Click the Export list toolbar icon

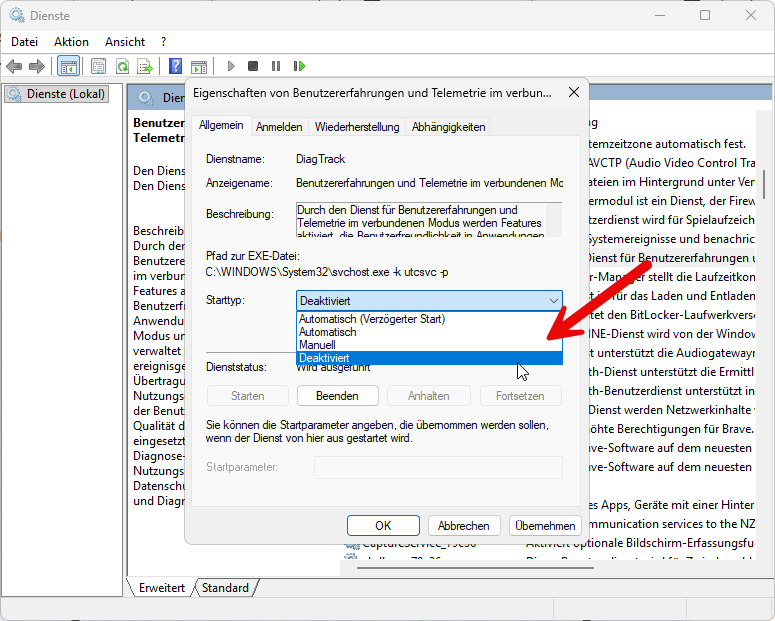pos(145,66)
